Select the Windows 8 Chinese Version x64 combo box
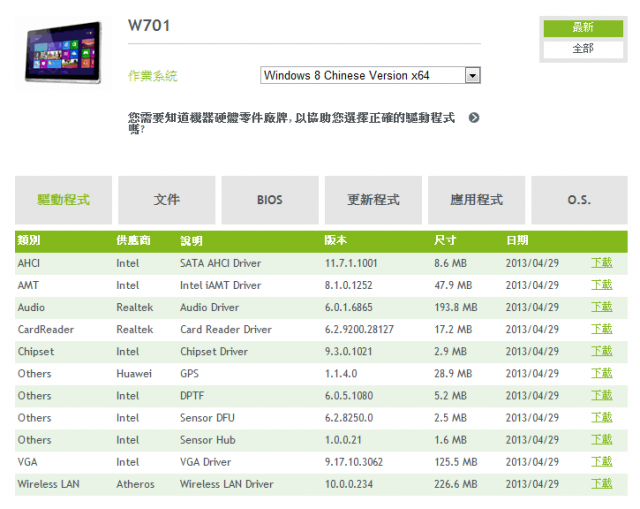Image resolution: width=640 pixels, height=509 pixels. [x=370, y=76]
